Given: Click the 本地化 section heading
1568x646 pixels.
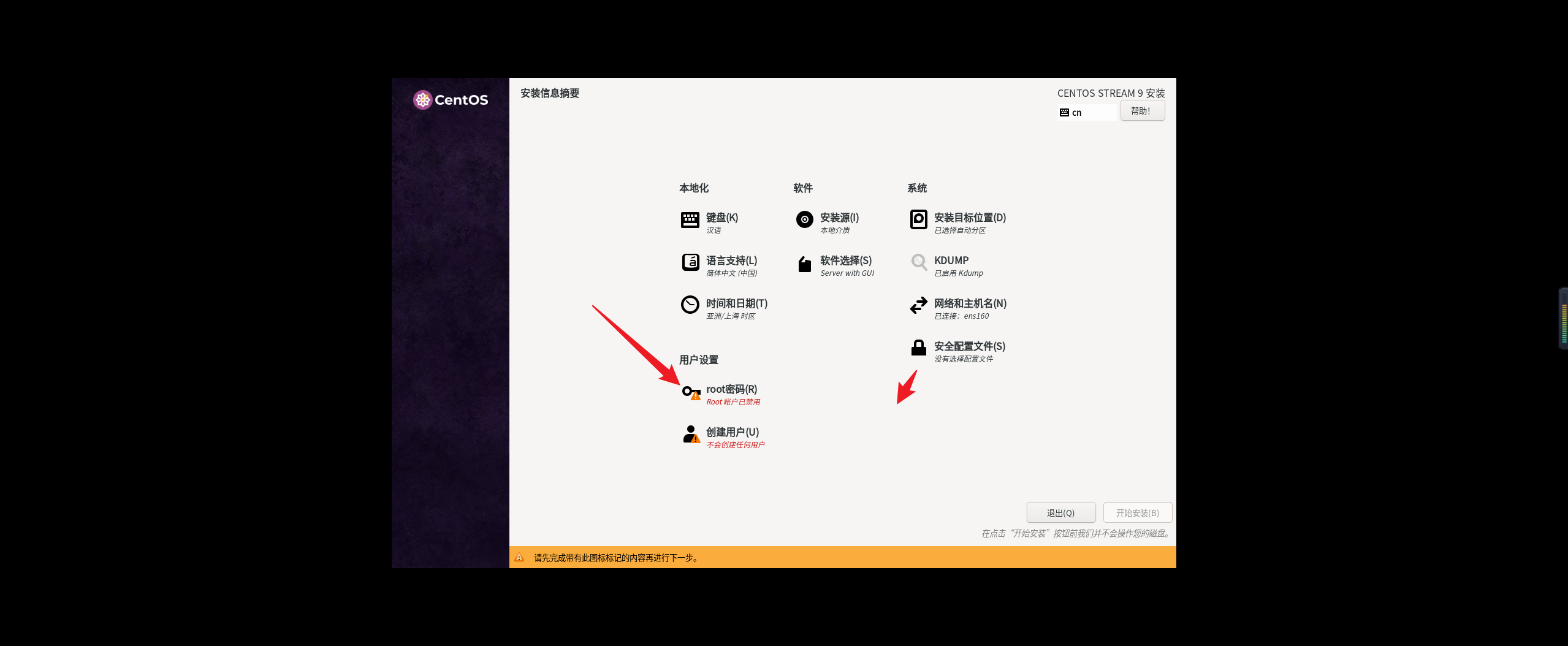Looking at the screenshot, I should [x=693, y=188].
